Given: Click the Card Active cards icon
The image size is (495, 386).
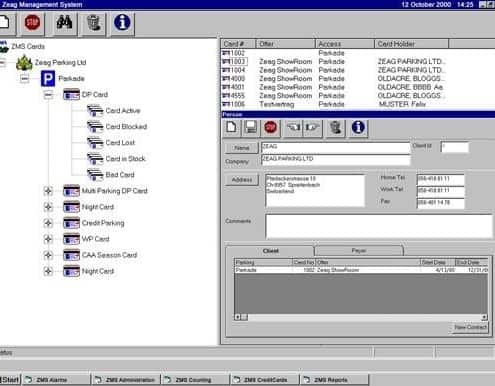Looking at the screenshot, I should click(95, 111).
